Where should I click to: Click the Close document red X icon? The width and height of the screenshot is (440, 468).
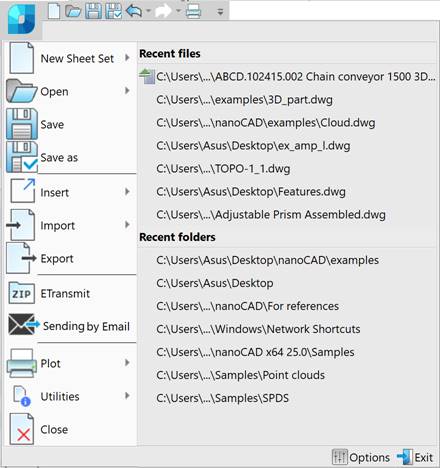click(x=22, y=429)
